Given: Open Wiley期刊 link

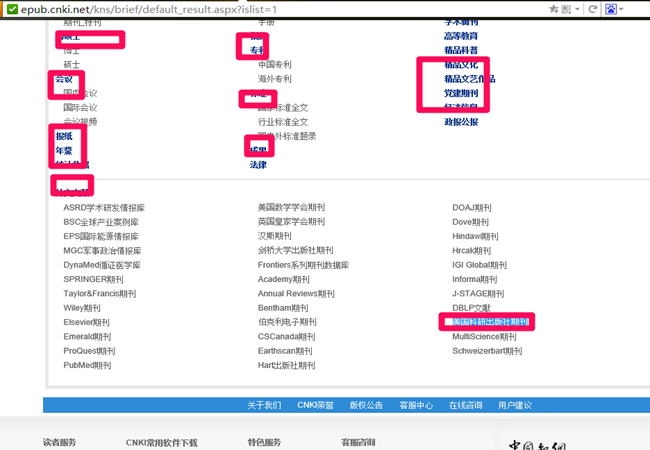Looking at the screenshot, I should coord(82,308).
